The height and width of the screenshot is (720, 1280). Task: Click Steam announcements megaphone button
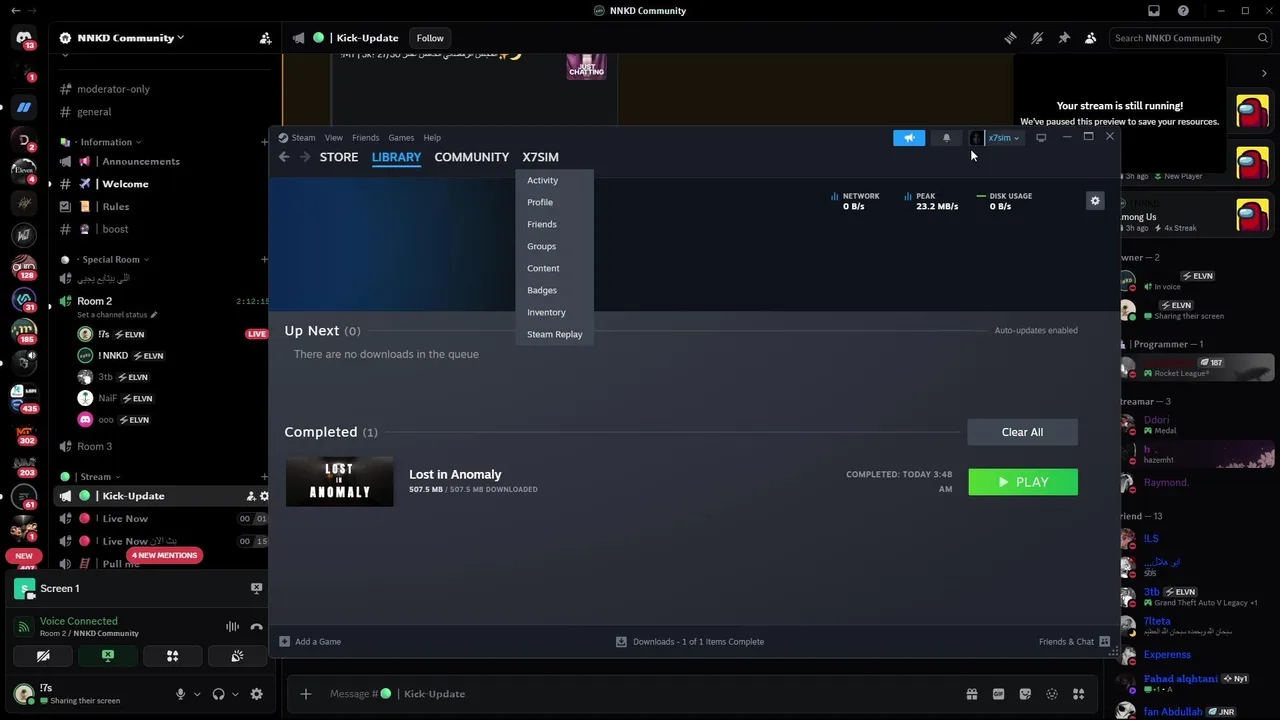(909, 138)
